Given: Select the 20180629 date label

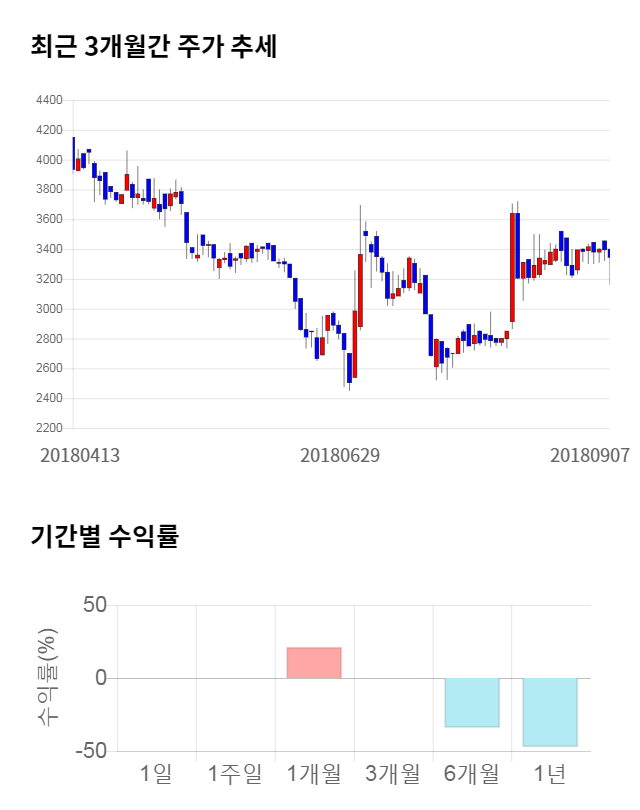Looking at the screenshot, I should click(x=340, y=455).
